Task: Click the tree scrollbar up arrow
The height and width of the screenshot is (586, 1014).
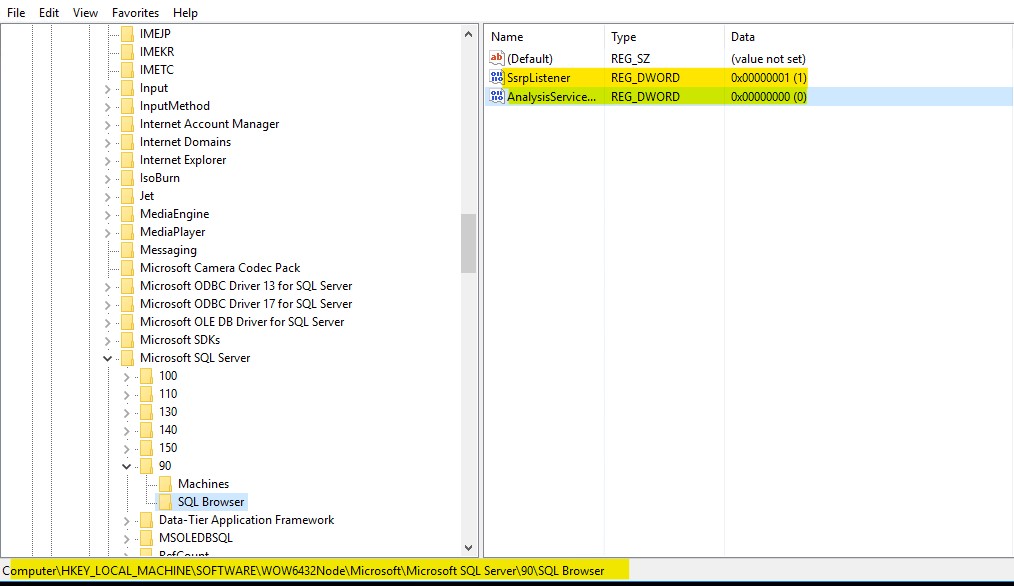Action: coord(468,34)
